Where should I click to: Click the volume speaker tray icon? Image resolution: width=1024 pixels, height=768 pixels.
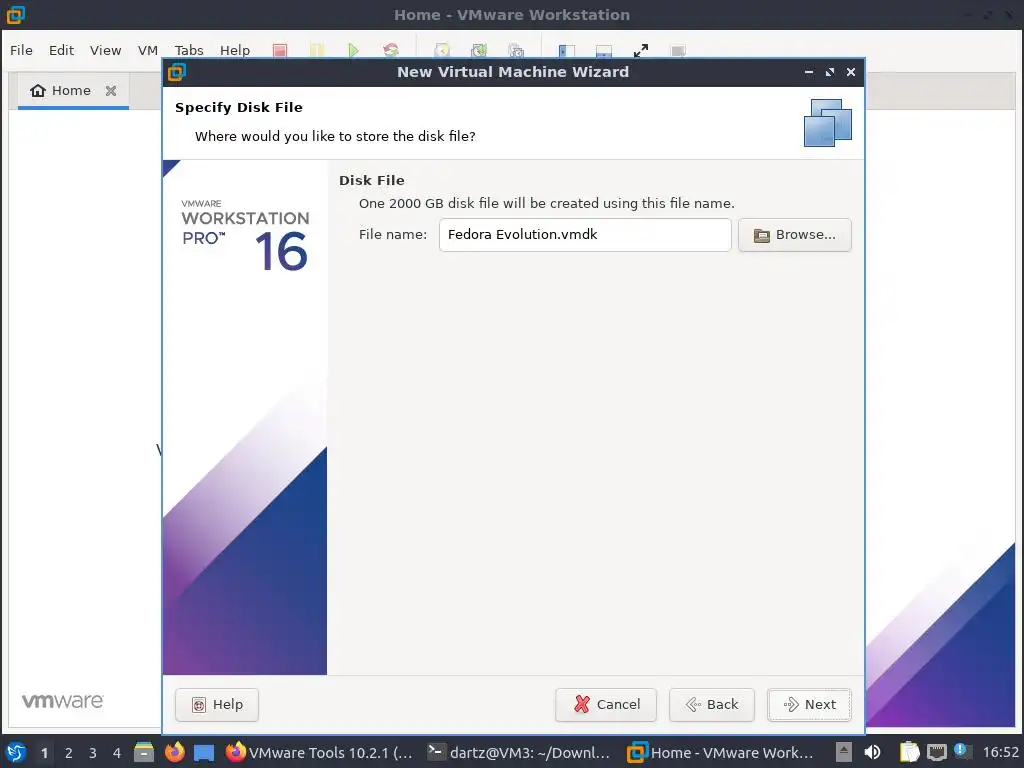tap(872, 752)
